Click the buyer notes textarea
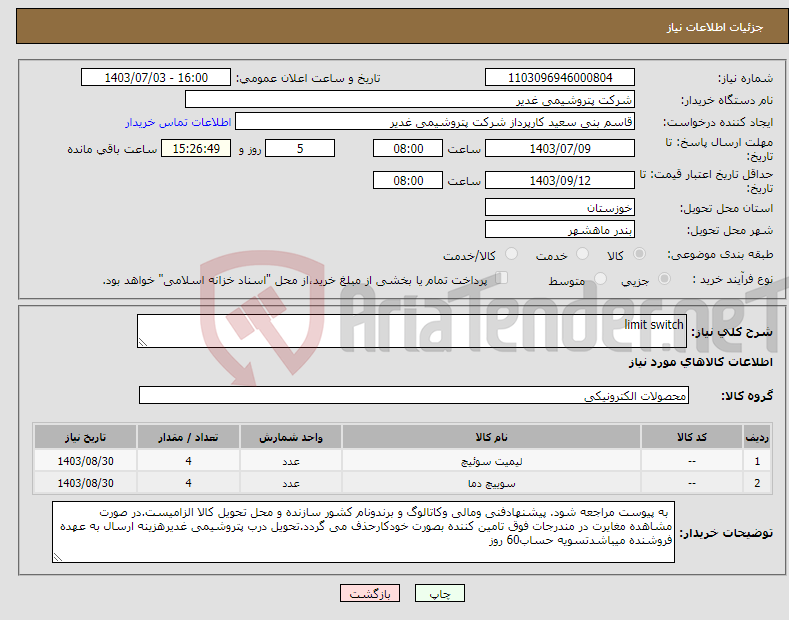The height and width of the screenshot is (620, 789). point(363,532)
